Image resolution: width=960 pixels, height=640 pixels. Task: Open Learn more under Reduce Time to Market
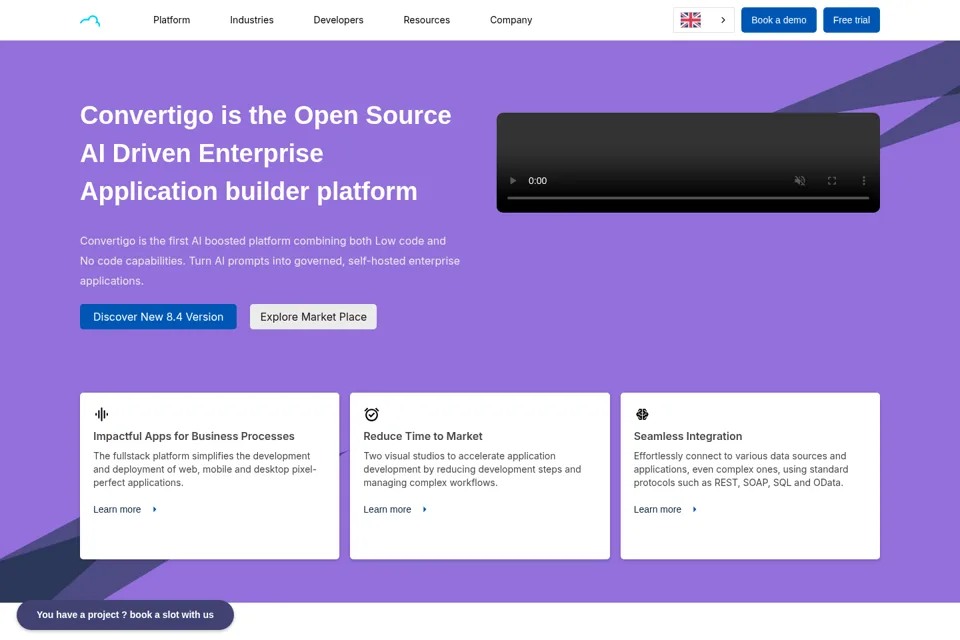[387, 510]
